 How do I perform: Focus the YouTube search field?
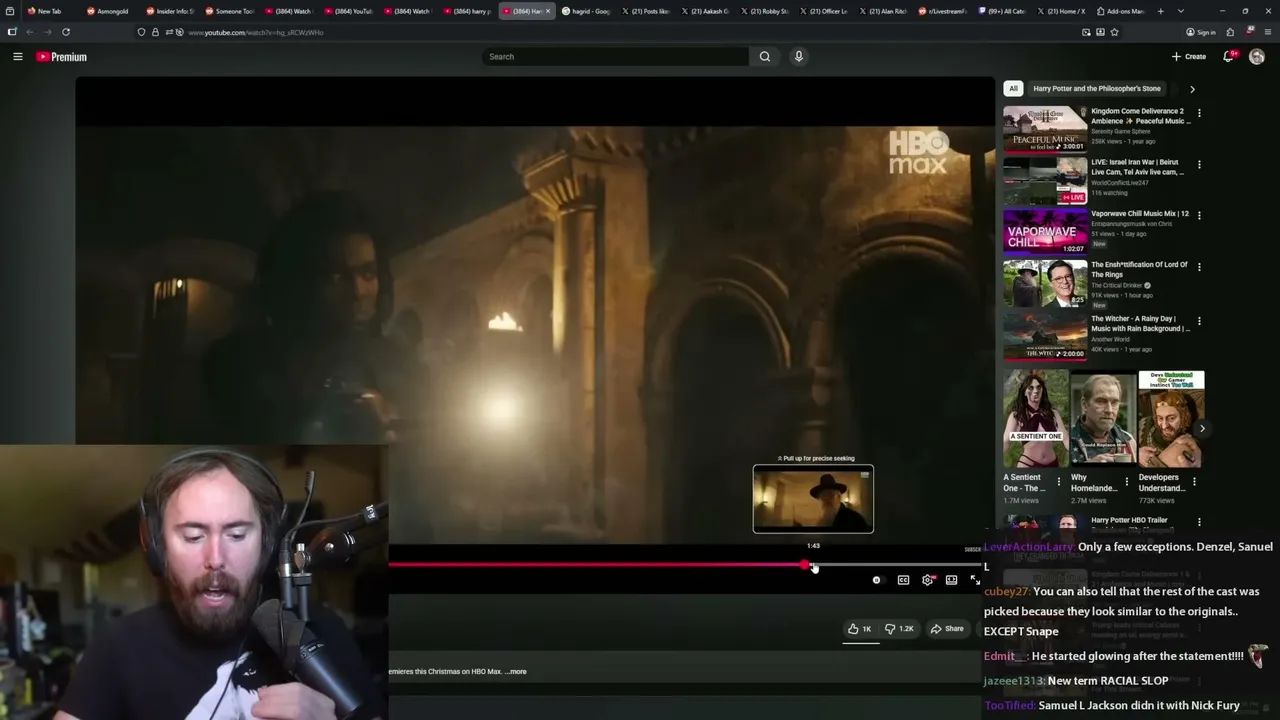tap(615, 57)
